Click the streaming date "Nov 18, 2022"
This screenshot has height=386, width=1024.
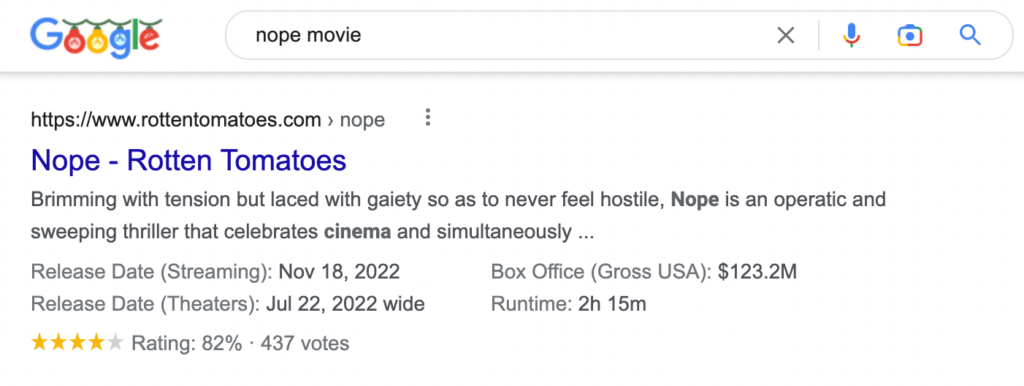(x=339, y=272)
